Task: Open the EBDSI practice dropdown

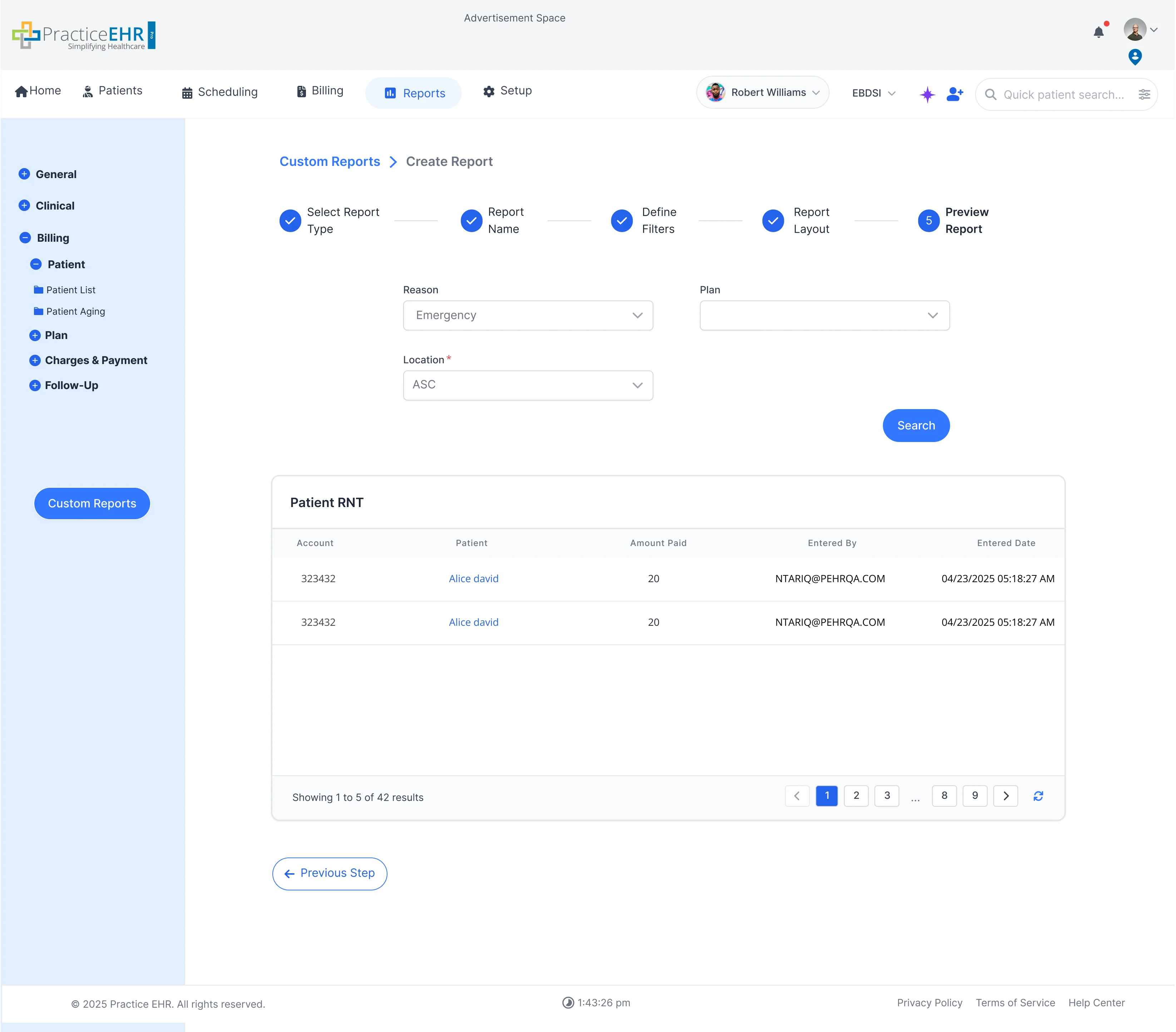Action: (x=873, y=93)
